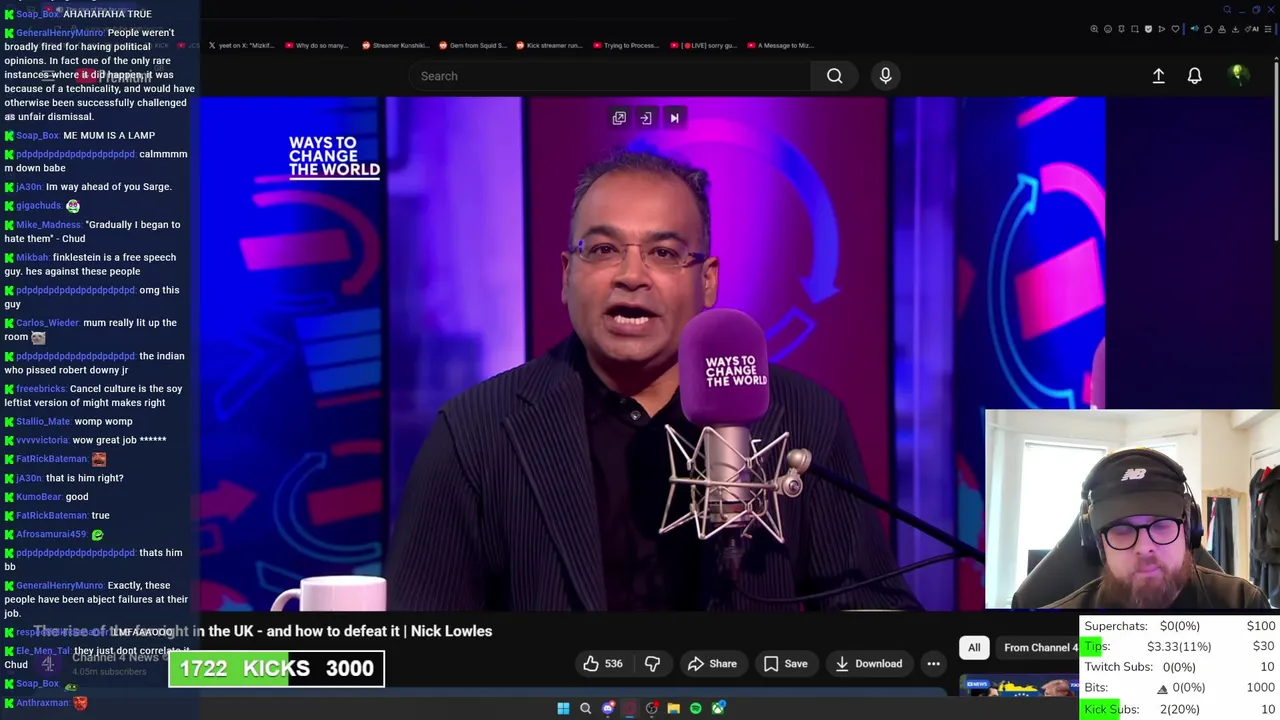Click the 'Kick Subs:' donation goal label
Viewport: 1280px width, 720px height.
coord(1111,709)
